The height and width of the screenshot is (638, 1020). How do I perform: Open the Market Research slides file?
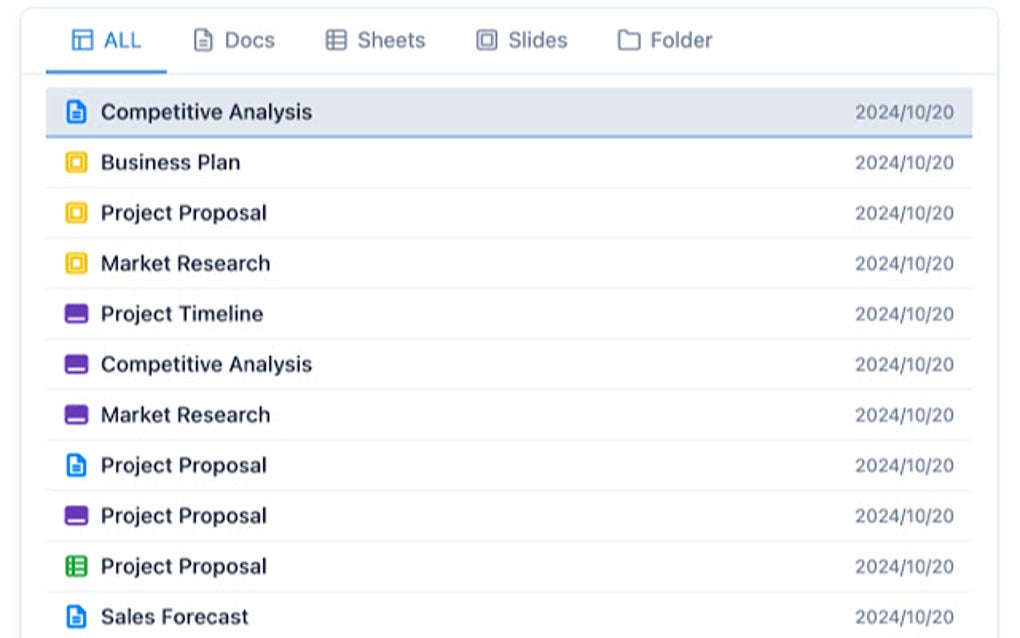[x=185, y=414]
